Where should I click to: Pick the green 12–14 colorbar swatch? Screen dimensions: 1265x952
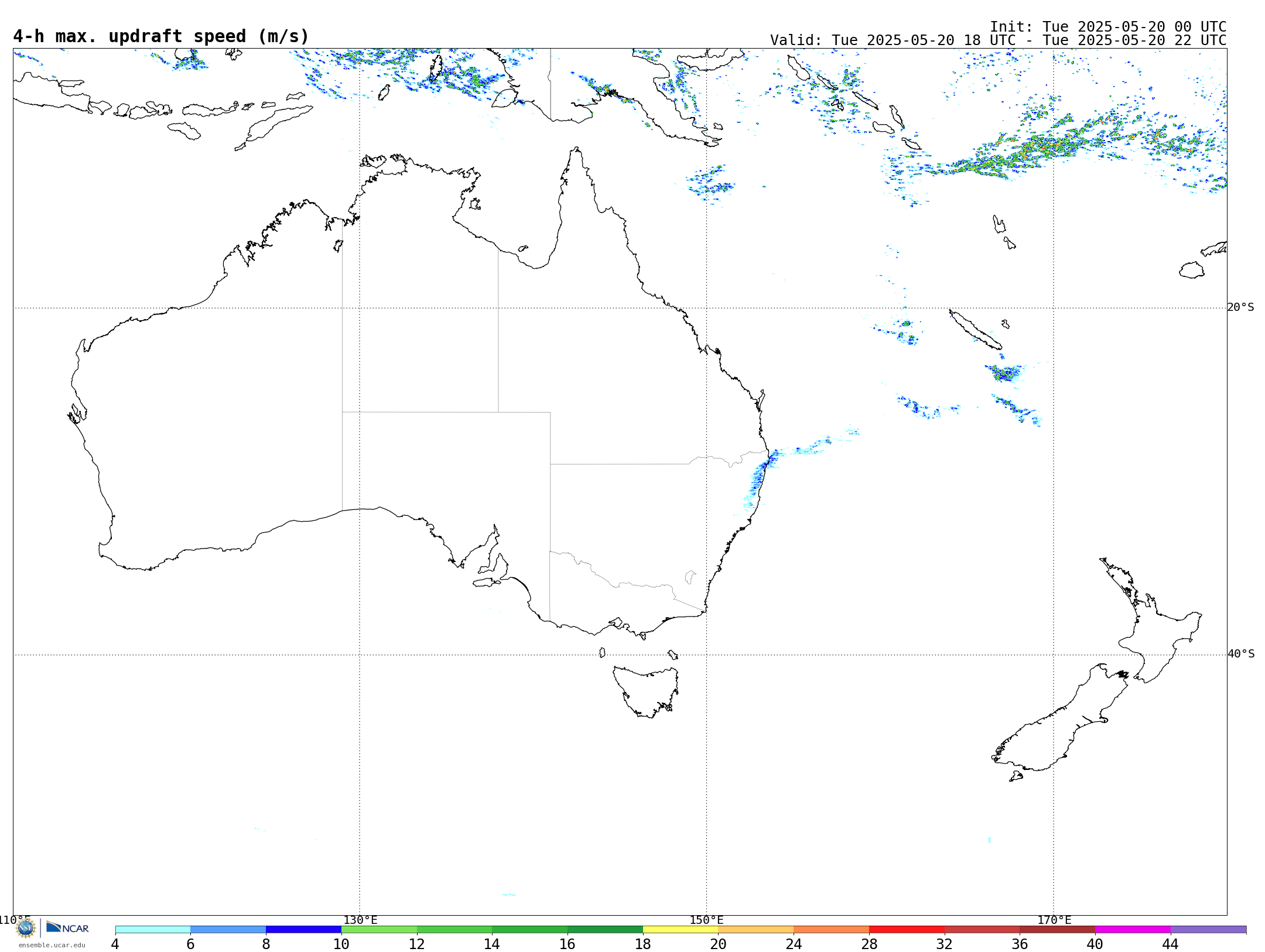tap(454, 929)
